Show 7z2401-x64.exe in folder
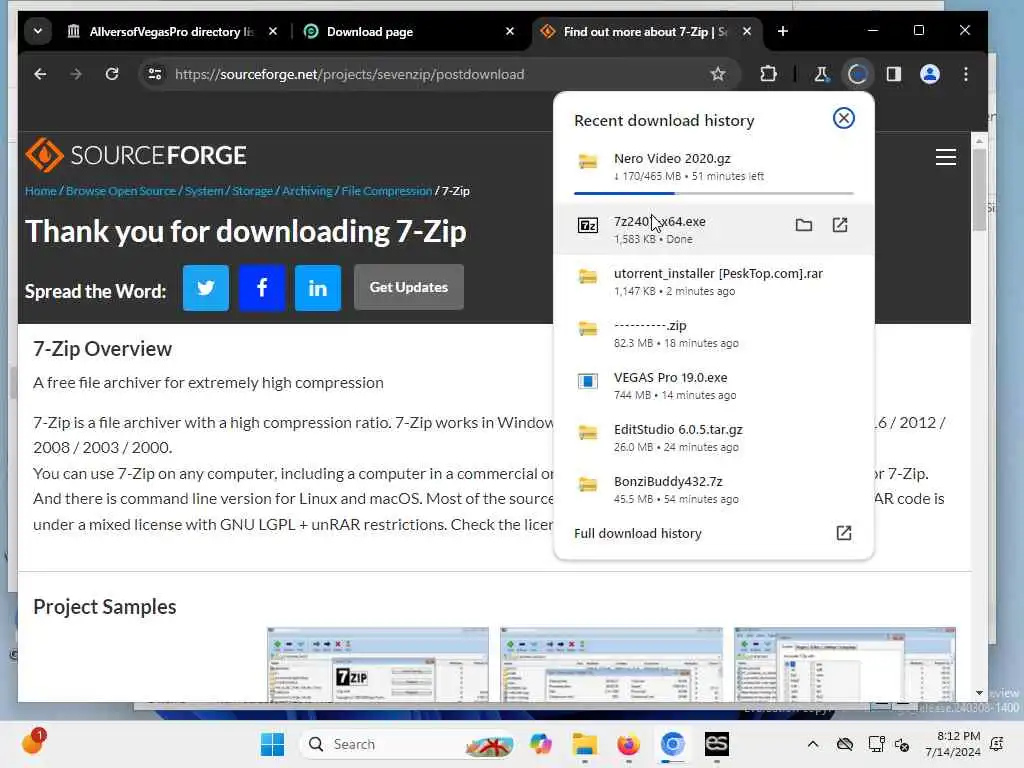The height and width of the screenshot is (768, 1024). click(803, 225)
